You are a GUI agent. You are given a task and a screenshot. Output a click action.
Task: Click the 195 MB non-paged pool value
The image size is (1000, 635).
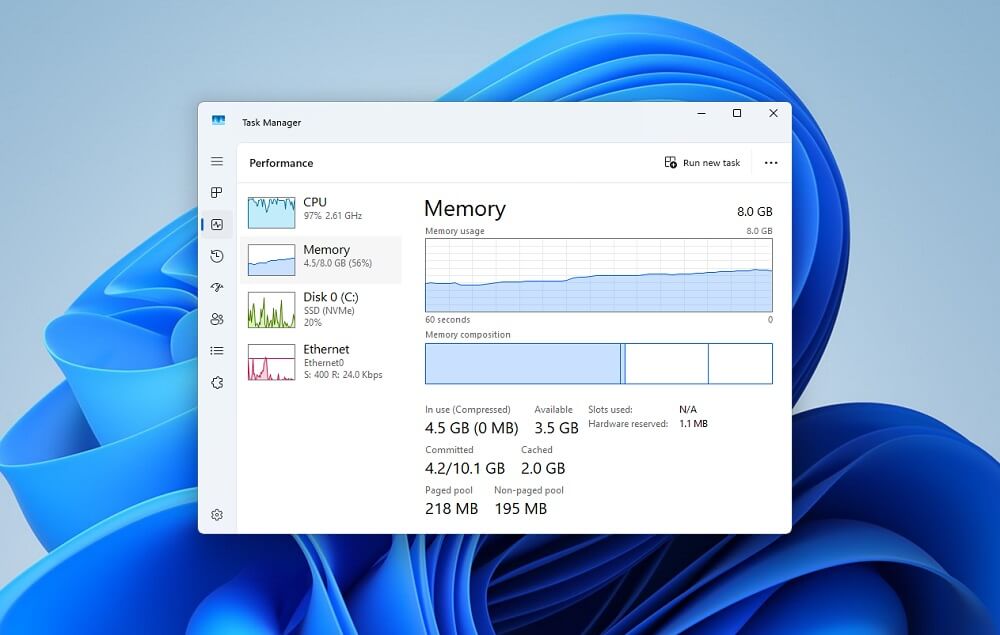pyautogui.click(x=520, y=508)
